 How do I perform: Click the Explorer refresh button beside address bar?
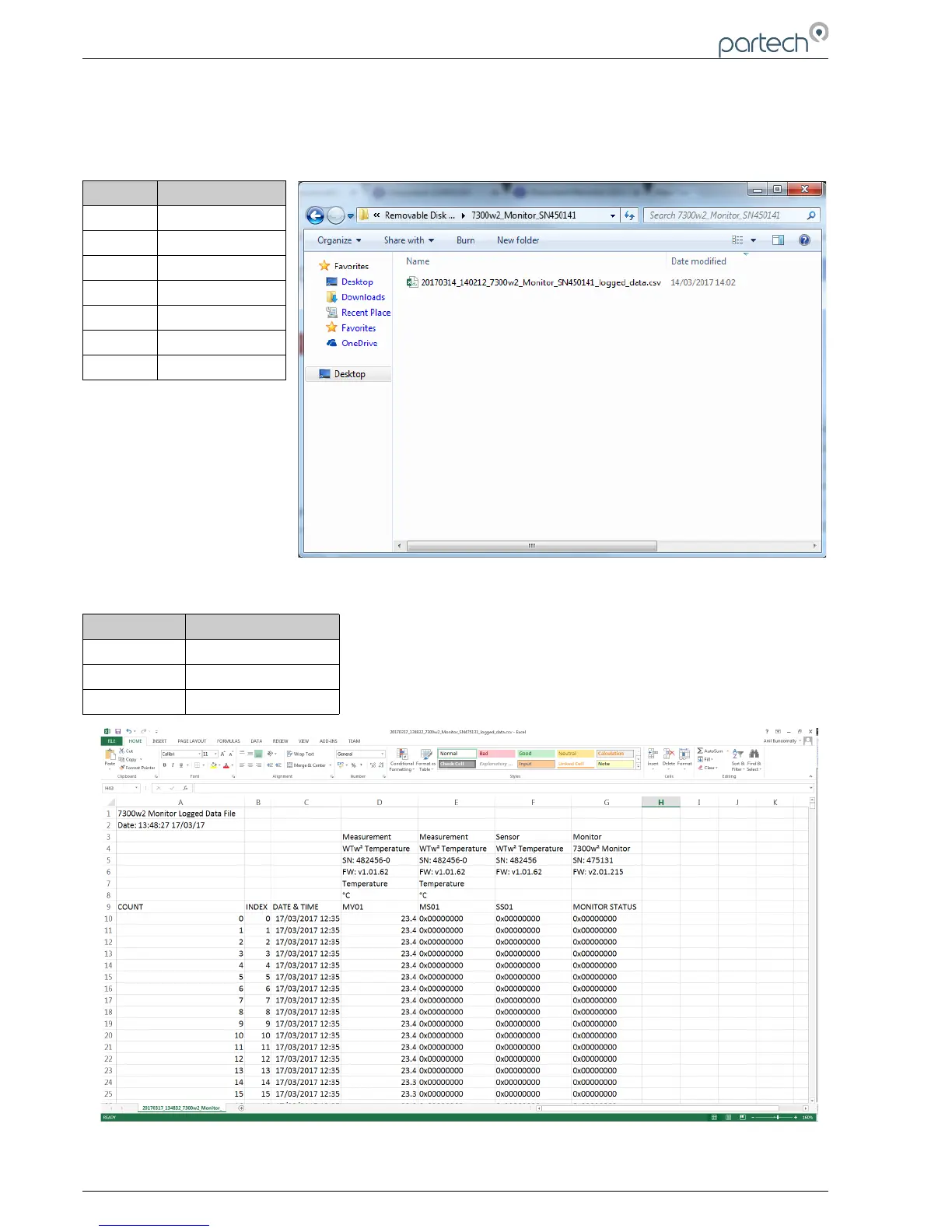pos(630,215)
